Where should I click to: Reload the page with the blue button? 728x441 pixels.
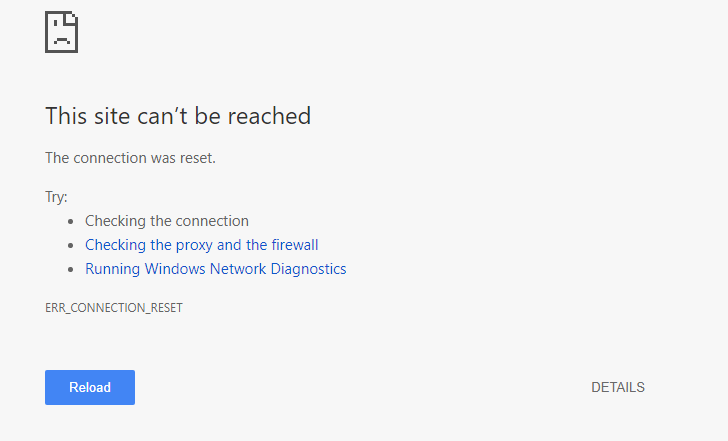tap(90, 388)
